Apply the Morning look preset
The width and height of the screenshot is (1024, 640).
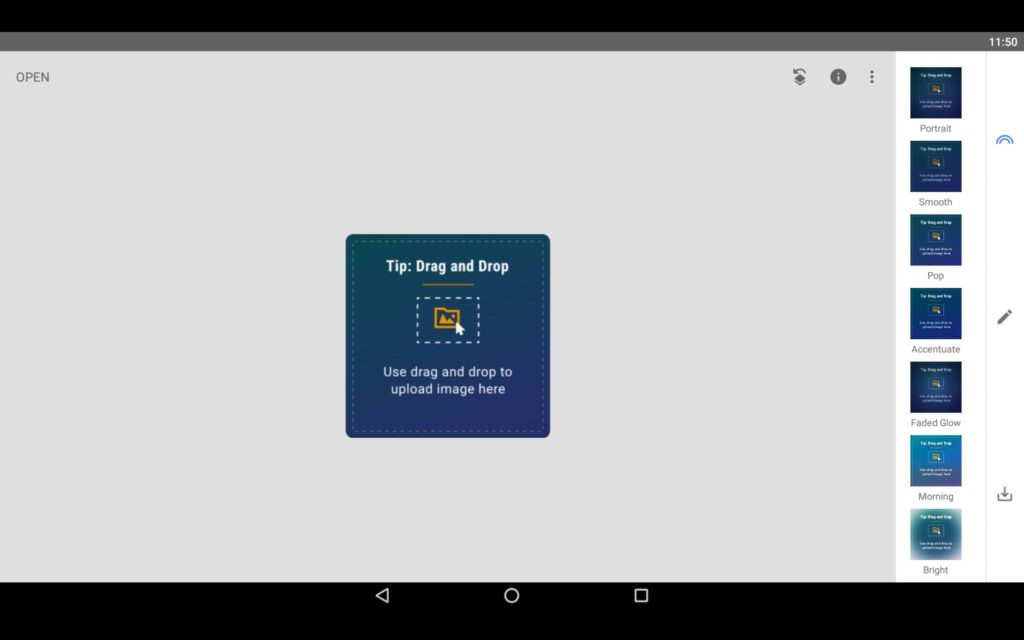[935, 461]
